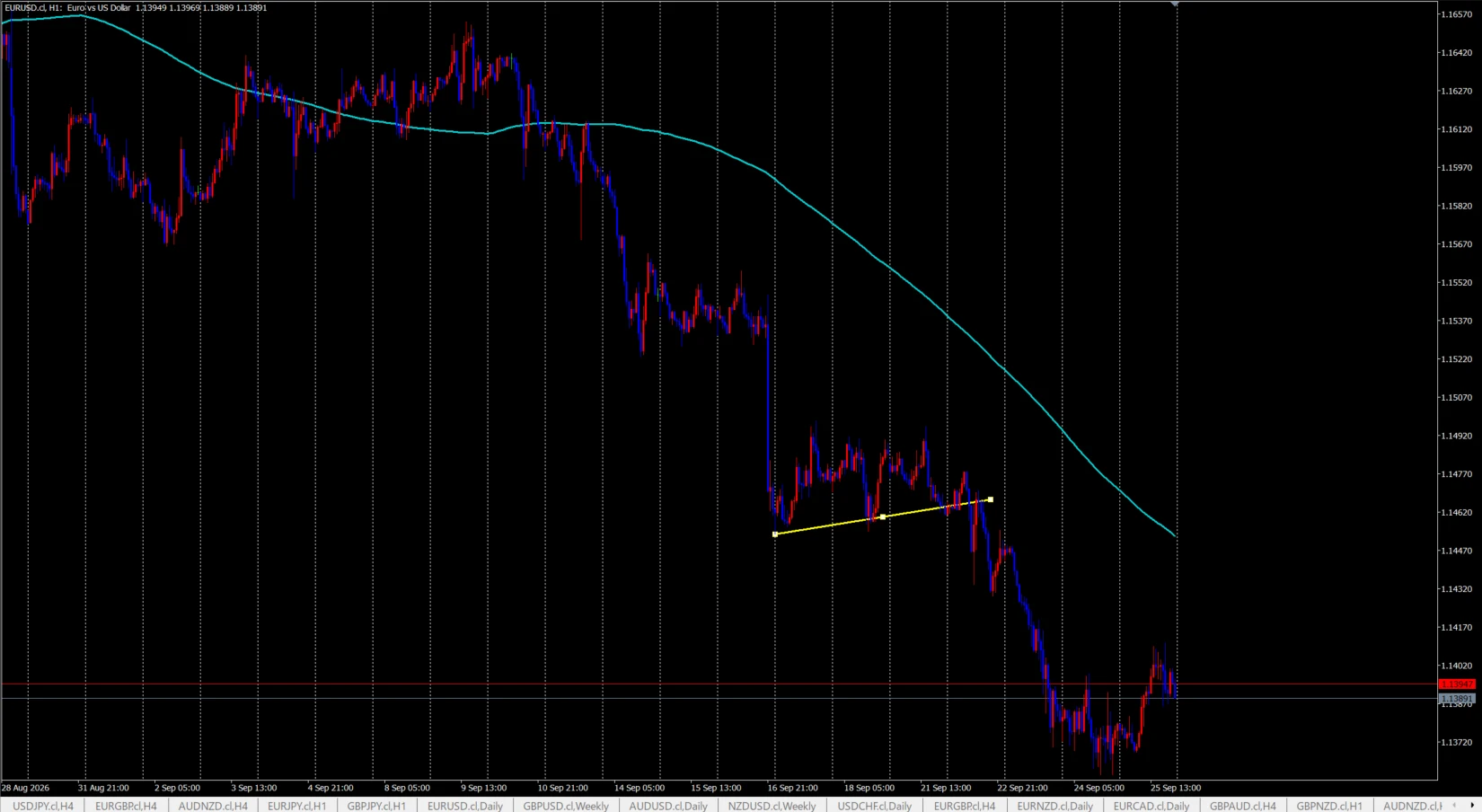This screenshot has height=812, width=1482.
Task: Open the USDCHF.cl,Daily chart tab
Action: coord(875,806)
